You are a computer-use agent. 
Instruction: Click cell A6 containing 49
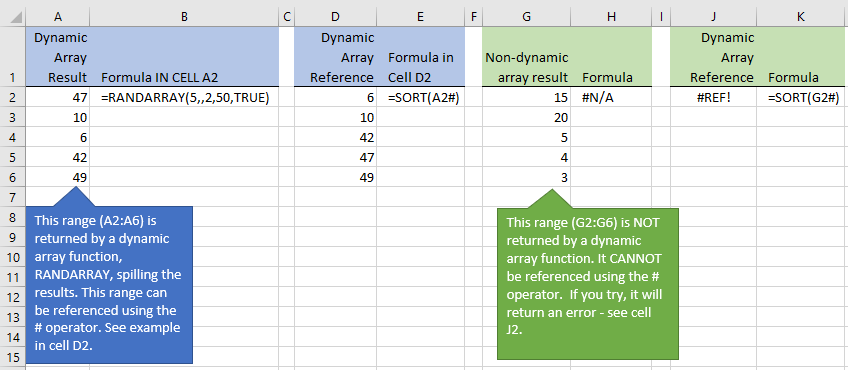[58, 177]
